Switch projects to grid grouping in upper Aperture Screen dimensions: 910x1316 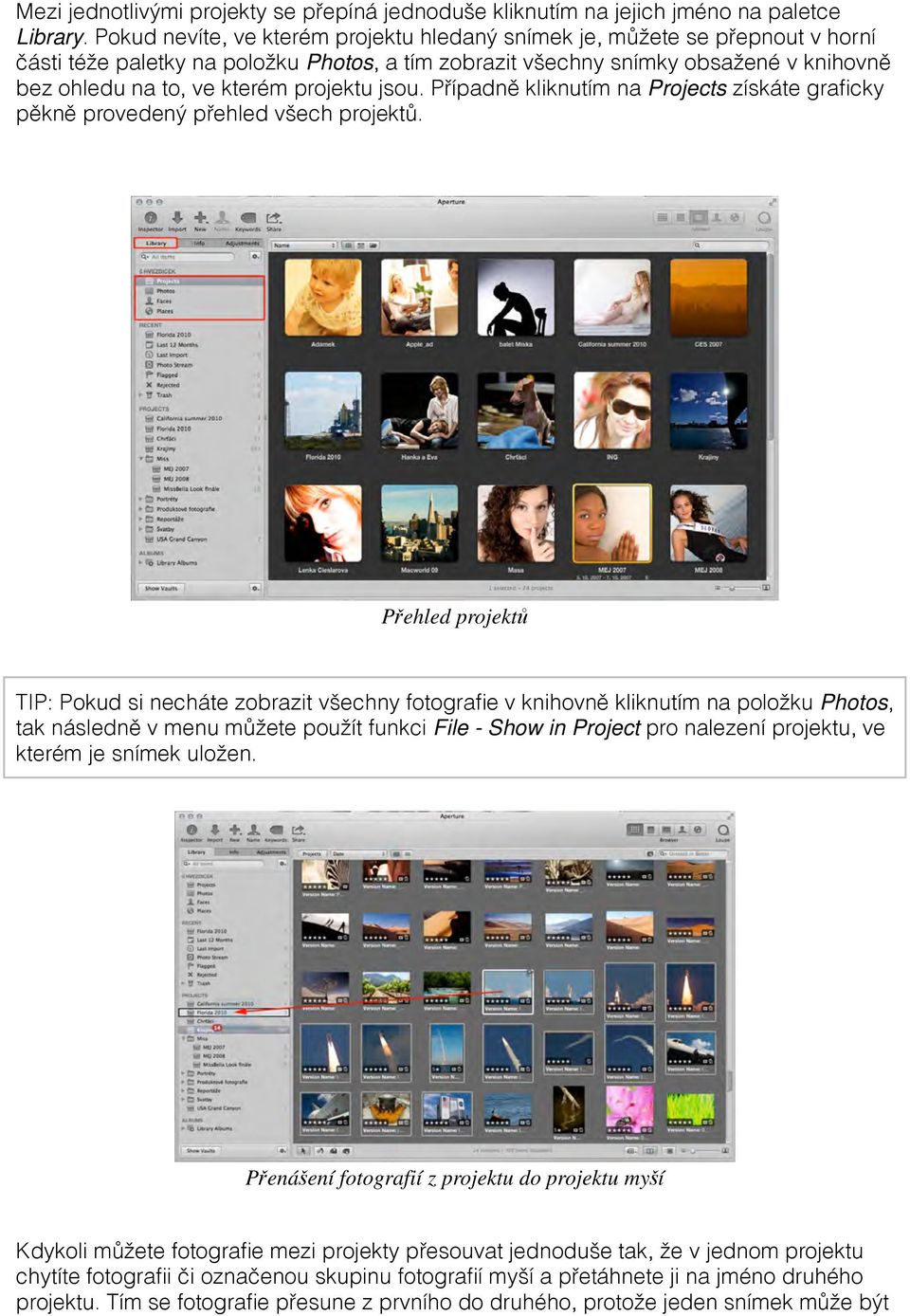click(x=349, y=246)
